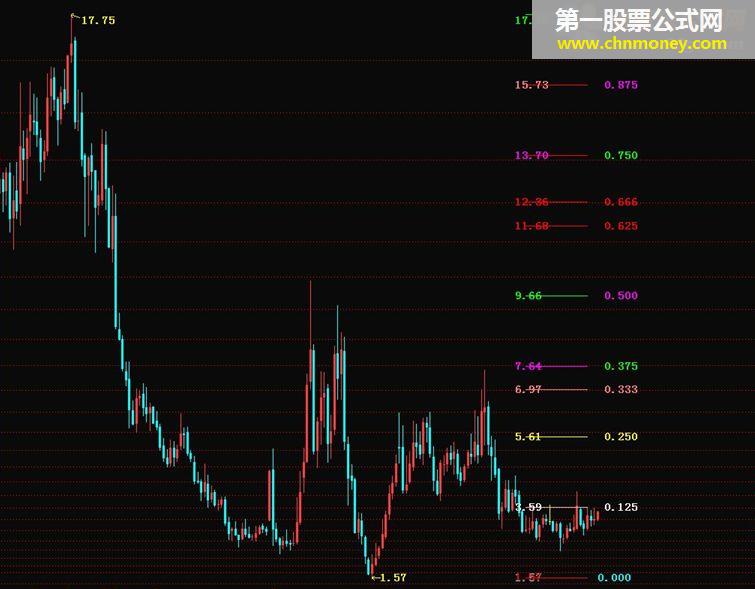This screenshot has width=755, height=589.
Task: Select the 0.500 ratio label
Action: [621, 296]
